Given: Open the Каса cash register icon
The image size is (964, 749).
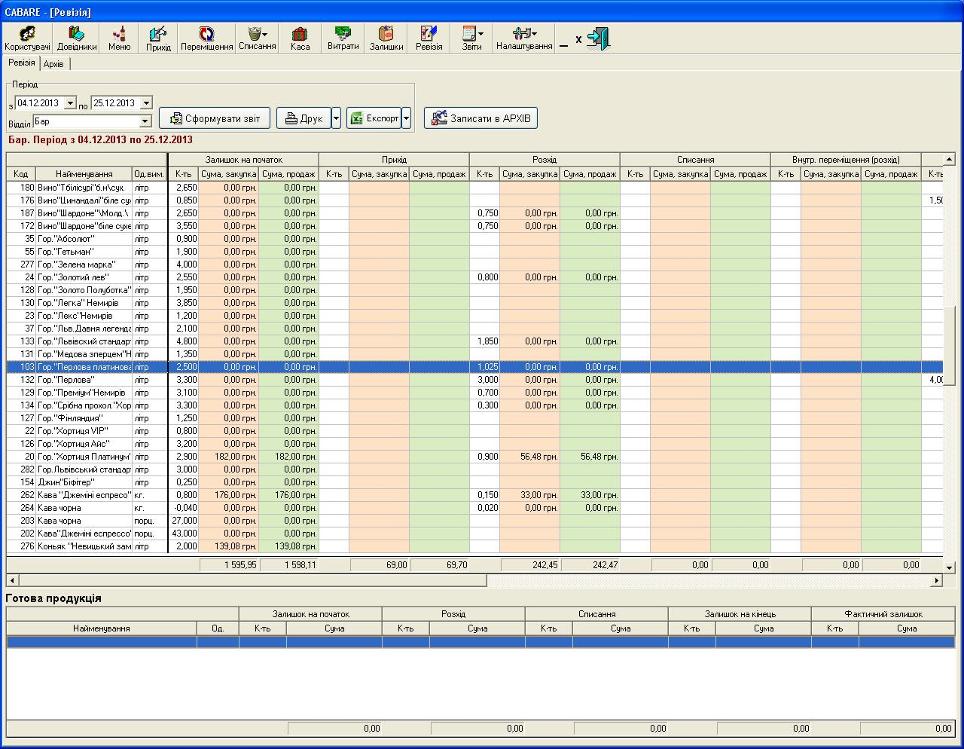Looking at the screenshot, I should 300,38.
